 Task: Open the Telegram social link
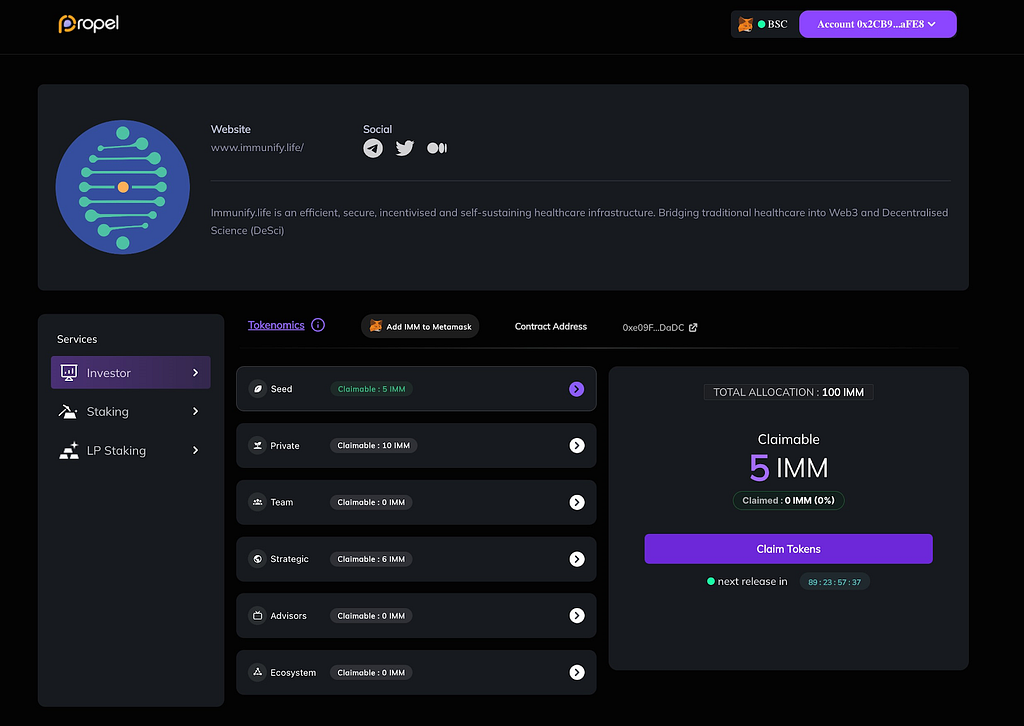click(x=373, y=148)
